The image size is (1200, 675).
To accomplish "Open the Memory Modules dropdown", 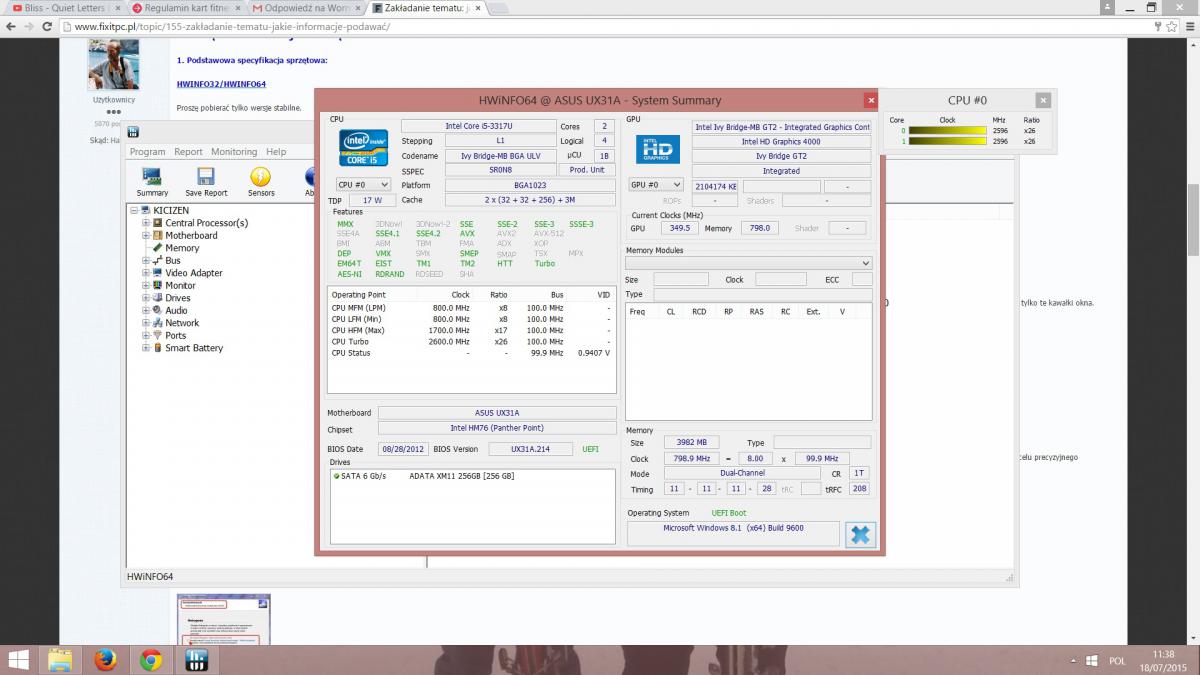I will (x=748, y=263).
